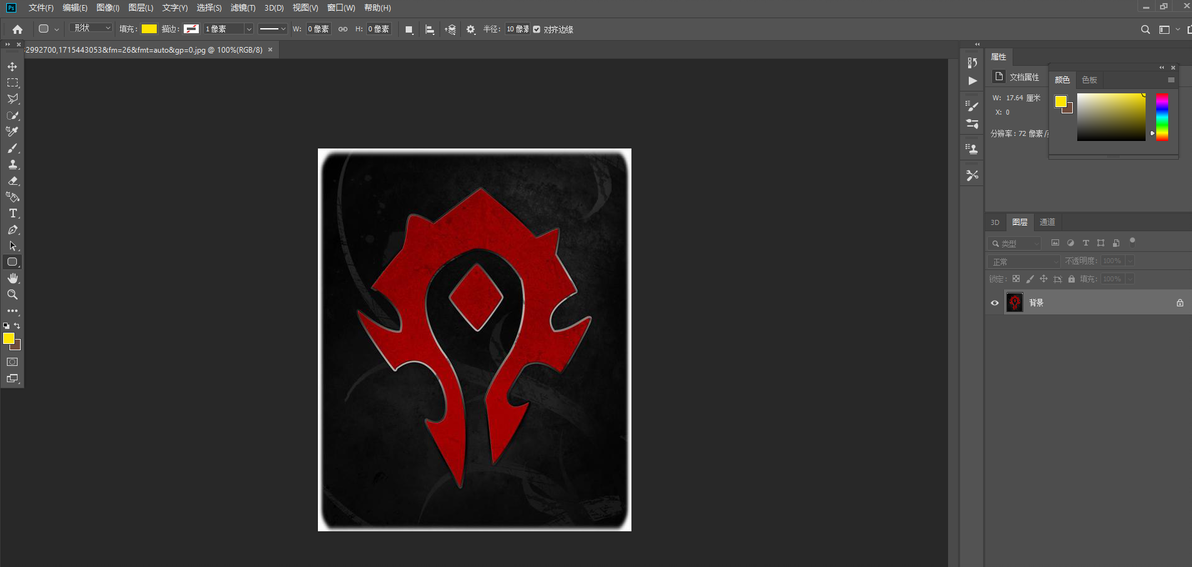Swap foreground and background colors
The width and height of the screenshot is (1192, 567).
point(17,325)
